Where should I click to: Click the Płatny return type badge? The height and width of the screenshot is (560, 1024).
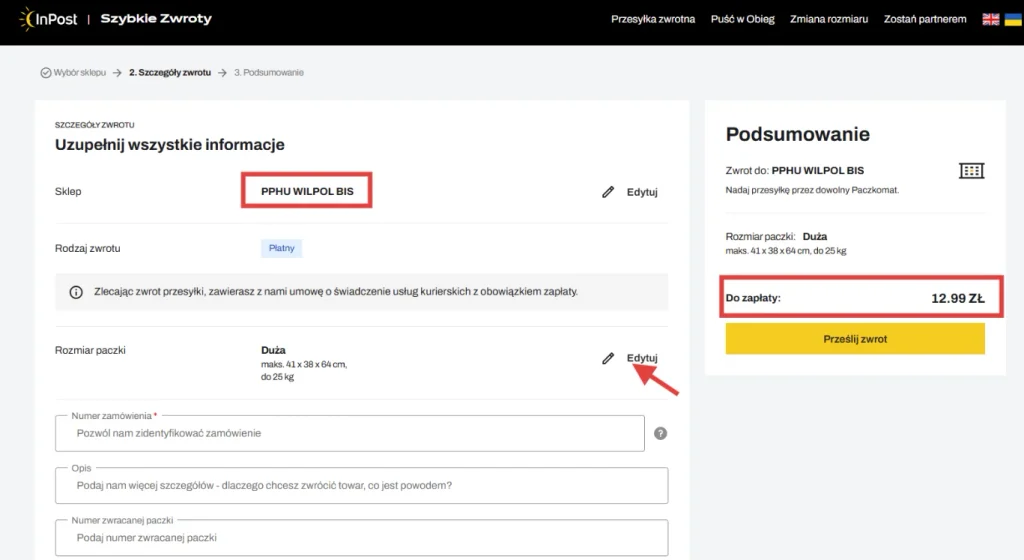click(281, 248)
